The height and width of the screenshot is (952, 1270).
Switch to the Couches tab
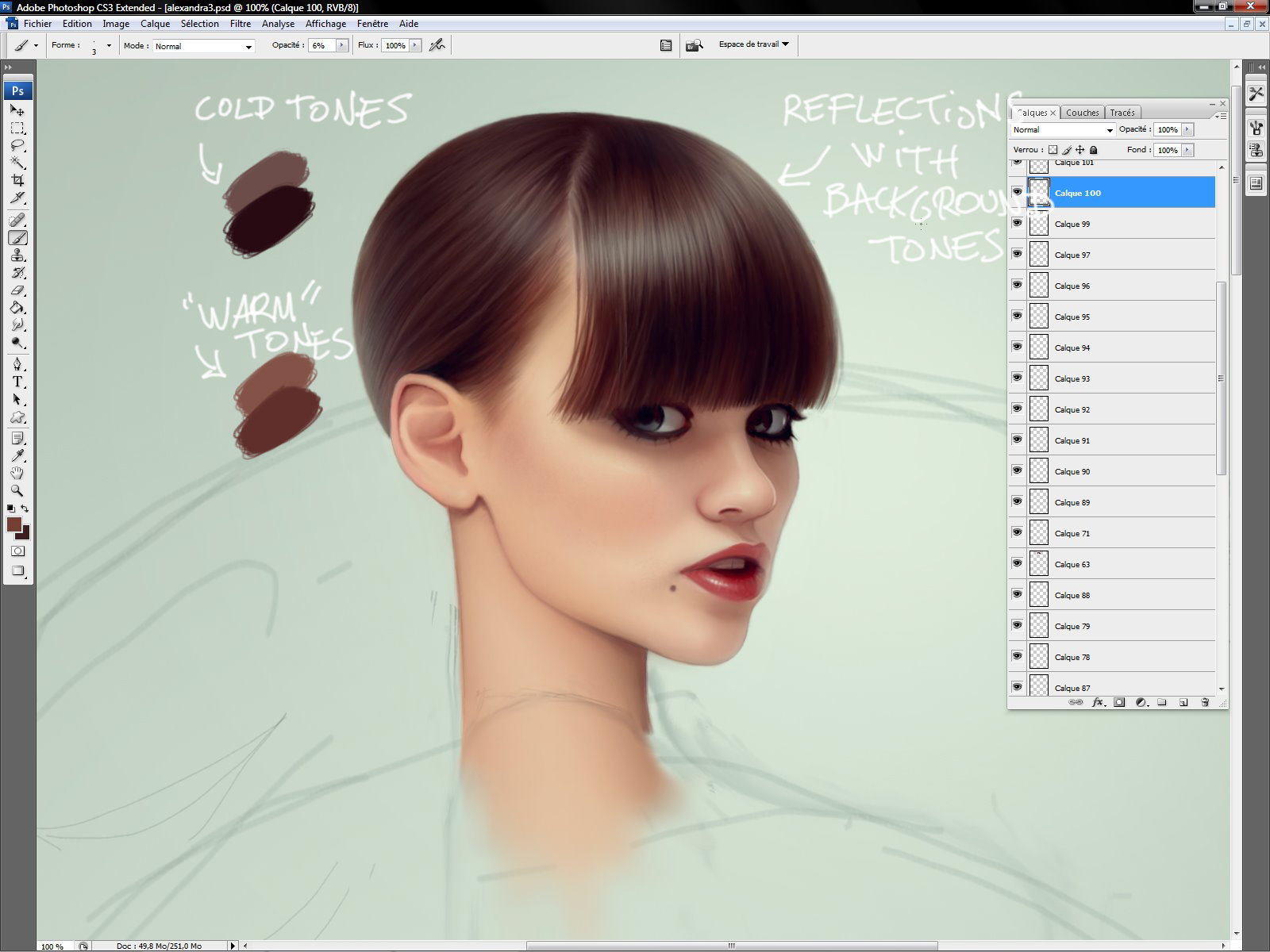pyautogui.click(x=1083, y=113)
